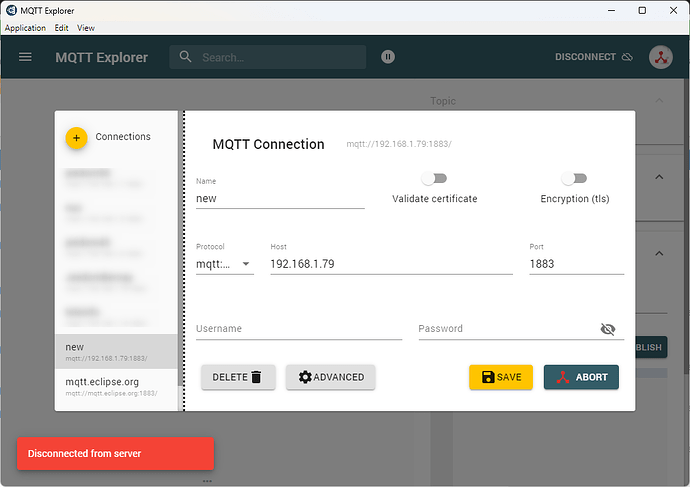690x487 pixels.
Task: Click the 'Disconnected from server' notification
Action: click(115, 454)
